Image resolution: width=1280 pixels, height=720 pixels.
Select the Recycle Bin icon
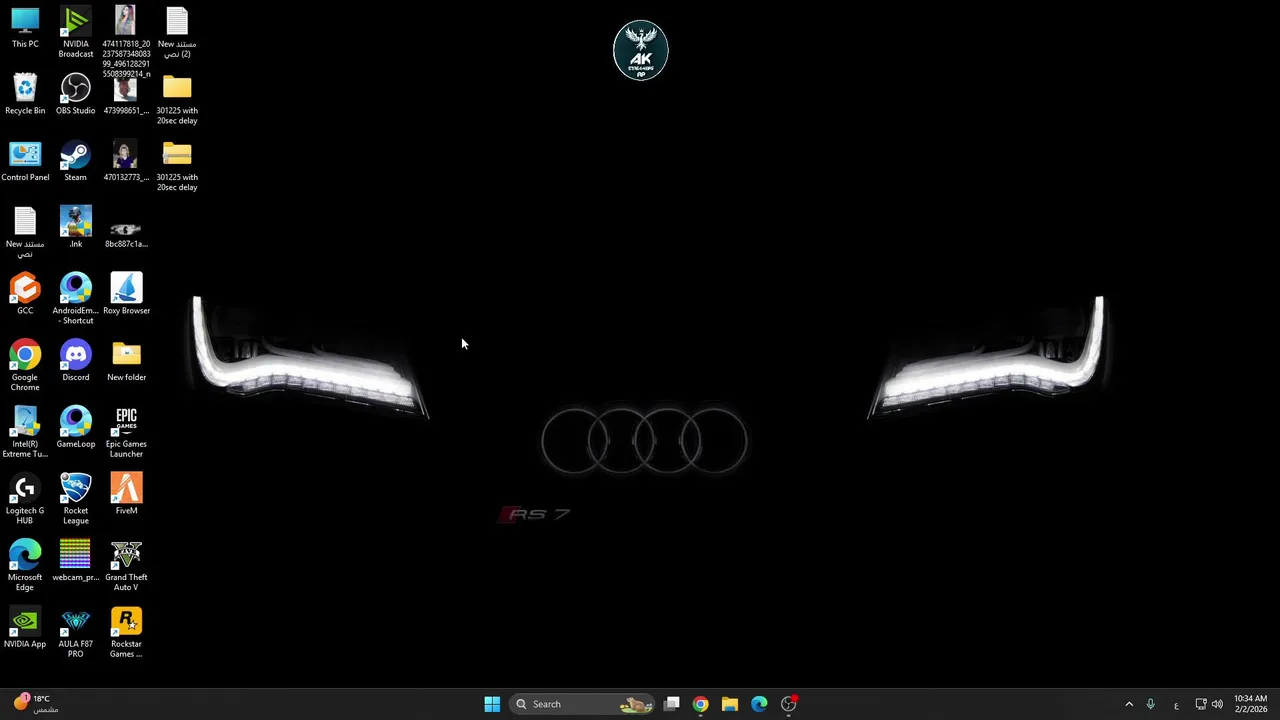[25, 95]
